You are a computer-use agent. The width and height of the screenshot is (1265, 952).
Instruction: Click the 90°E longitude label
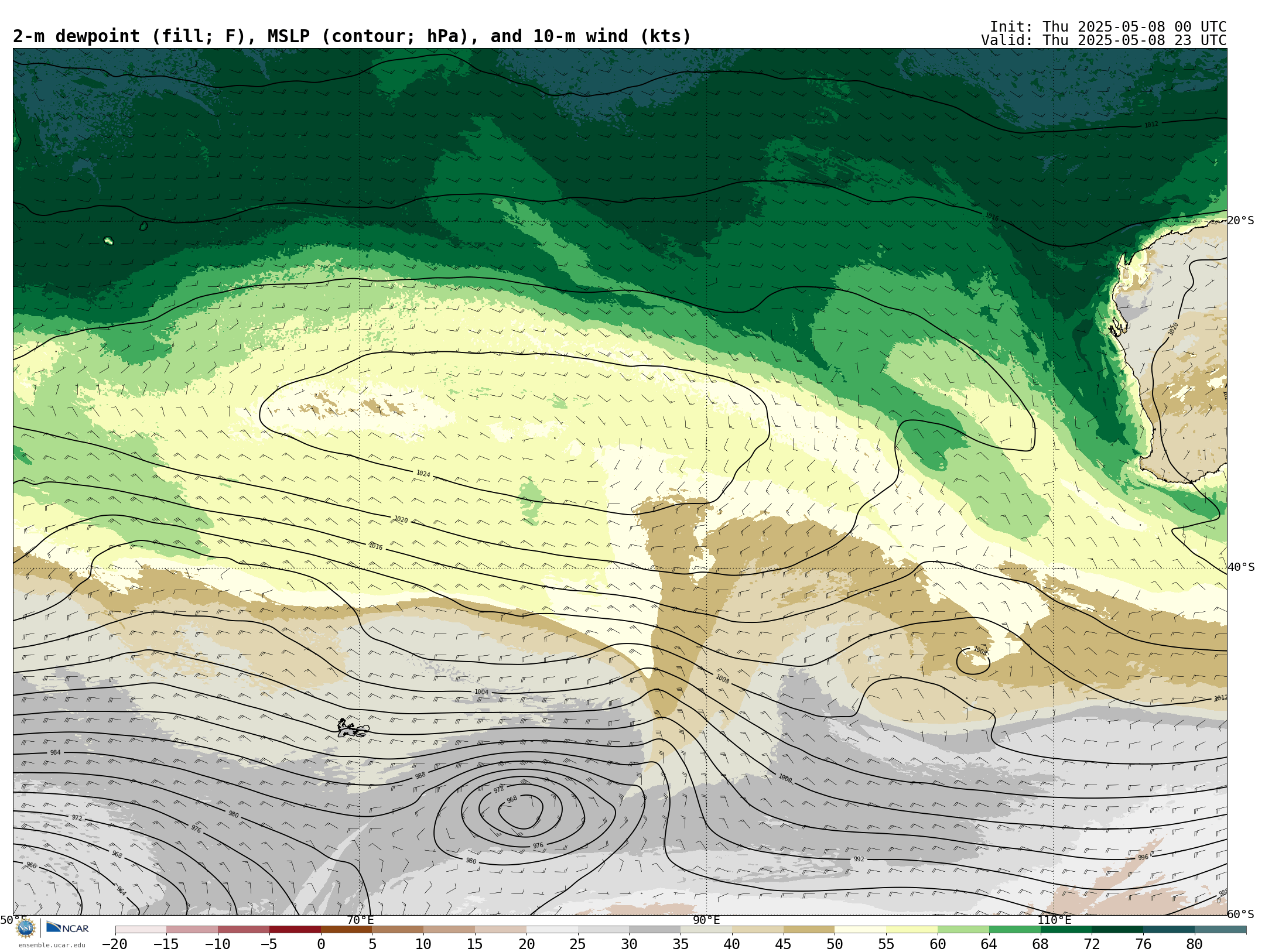coord(706,920)
